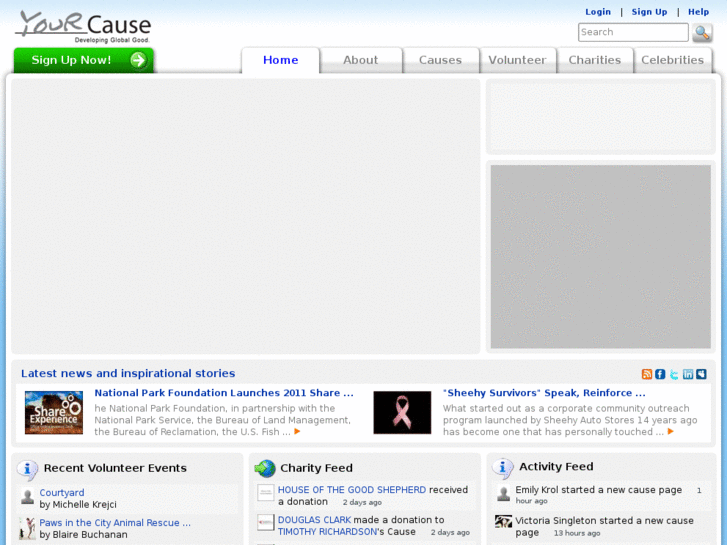Open the orange RSS feed icon
This screenshot has height=545, width=727.
[x=647, y=374]
